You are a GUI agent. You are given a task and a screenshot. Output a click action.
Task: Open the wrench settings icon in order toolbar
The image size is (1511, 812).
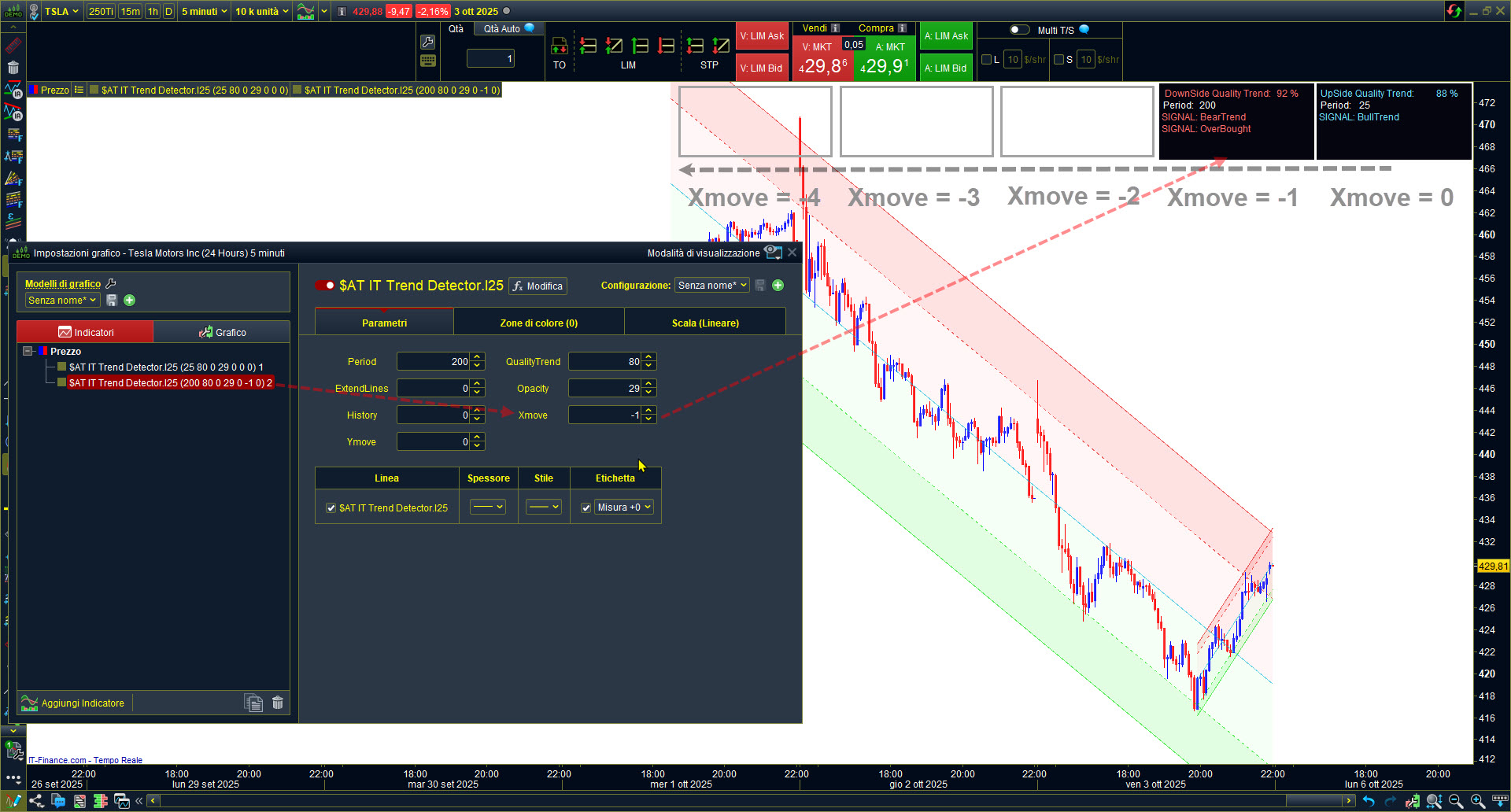tap(428, 42)
